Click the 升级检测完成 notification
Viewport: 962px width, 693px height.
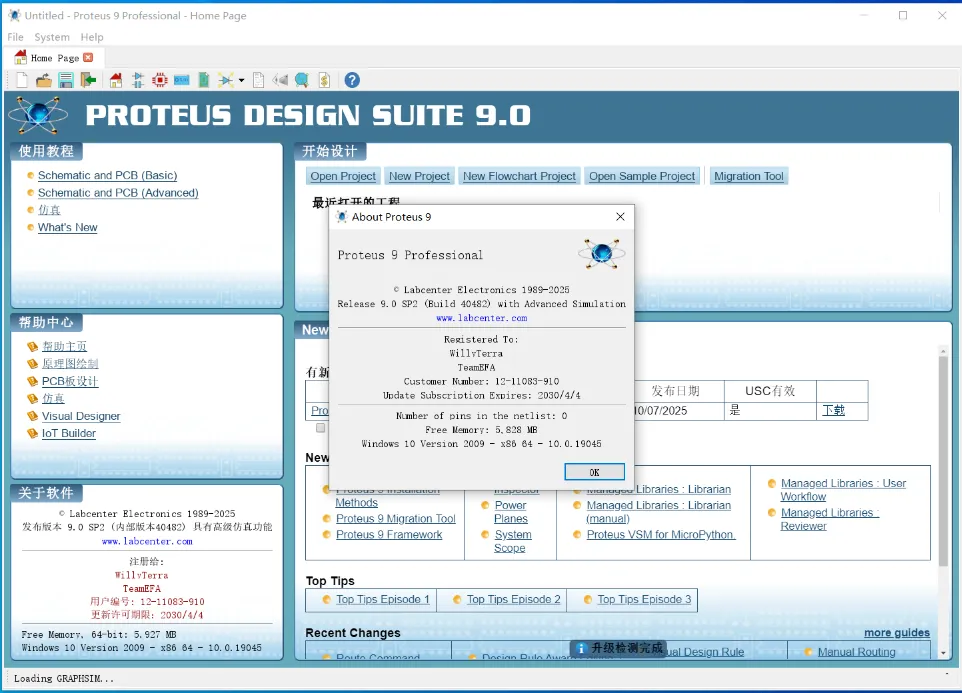tap(618, 648)
